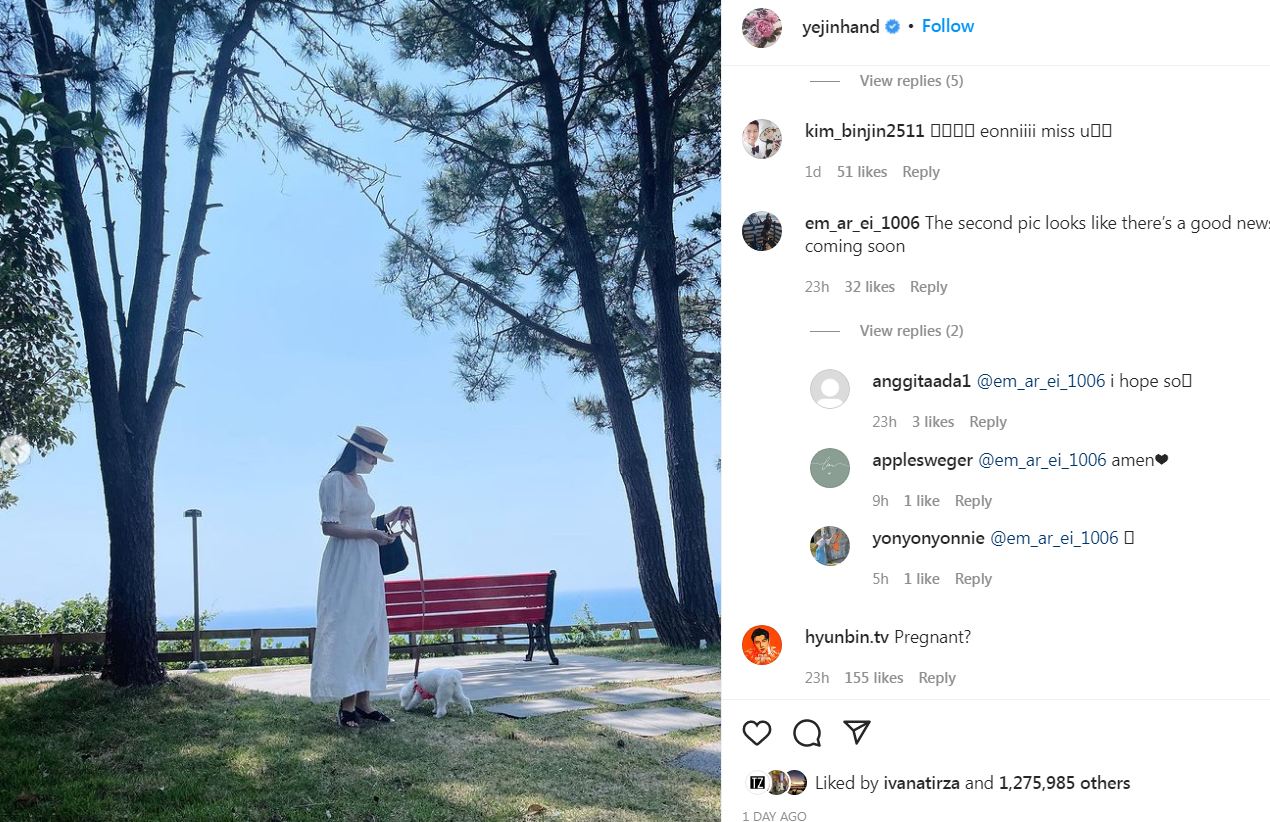Open the yejinhand username link
This screenshot has height=822, width=1270.
[841, 27]
